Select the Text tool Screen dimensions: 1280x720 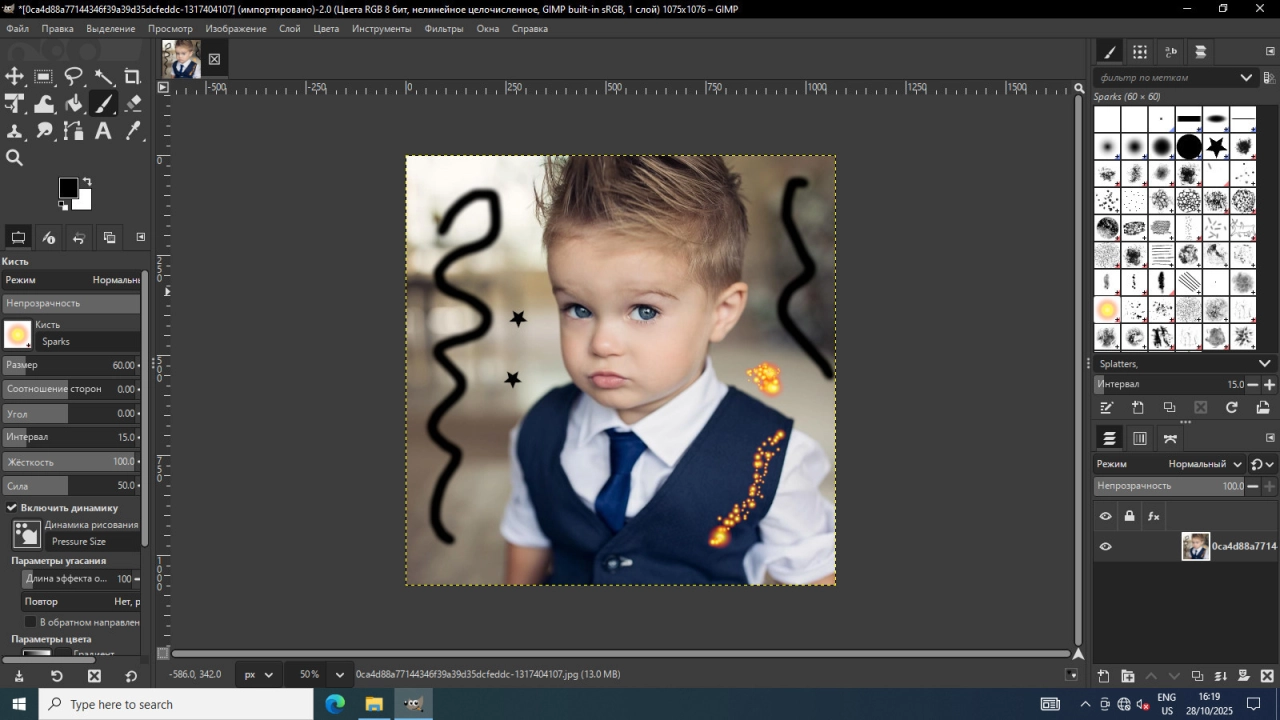pyautogui.click(x=104, y=130)
